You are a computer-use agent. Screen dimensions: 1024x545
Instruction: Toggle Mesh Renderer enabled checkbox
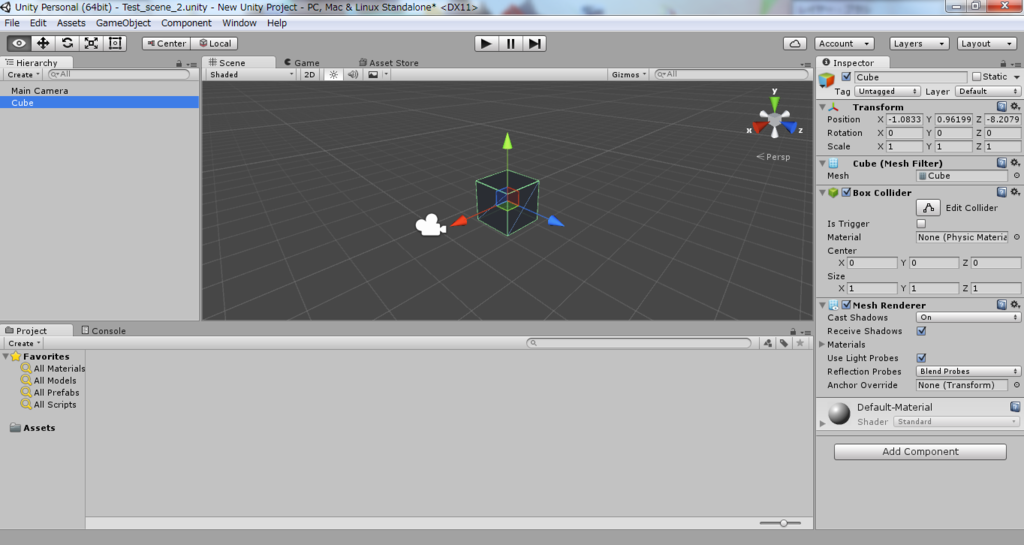[846, 305]
